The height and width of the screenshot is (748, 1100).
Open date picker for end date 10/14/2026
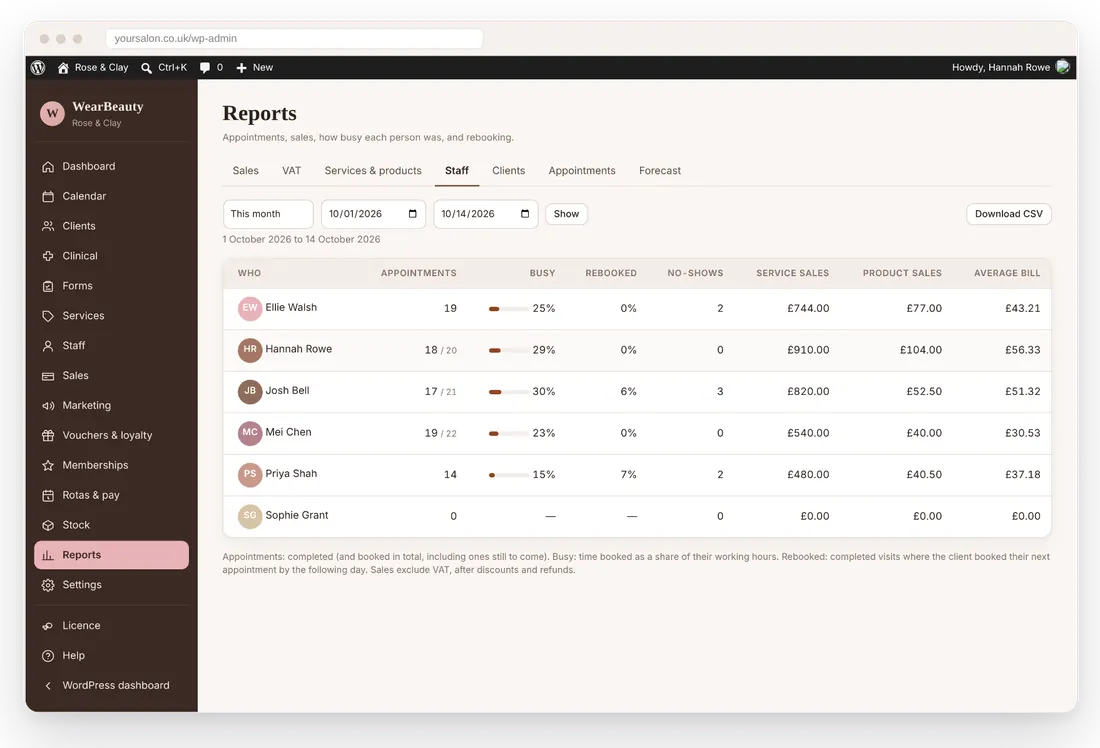coord(525,214)
